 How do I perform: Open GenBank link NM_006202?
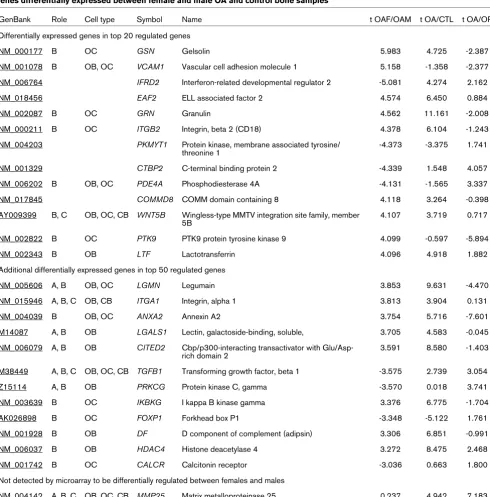tap(21, 184)
